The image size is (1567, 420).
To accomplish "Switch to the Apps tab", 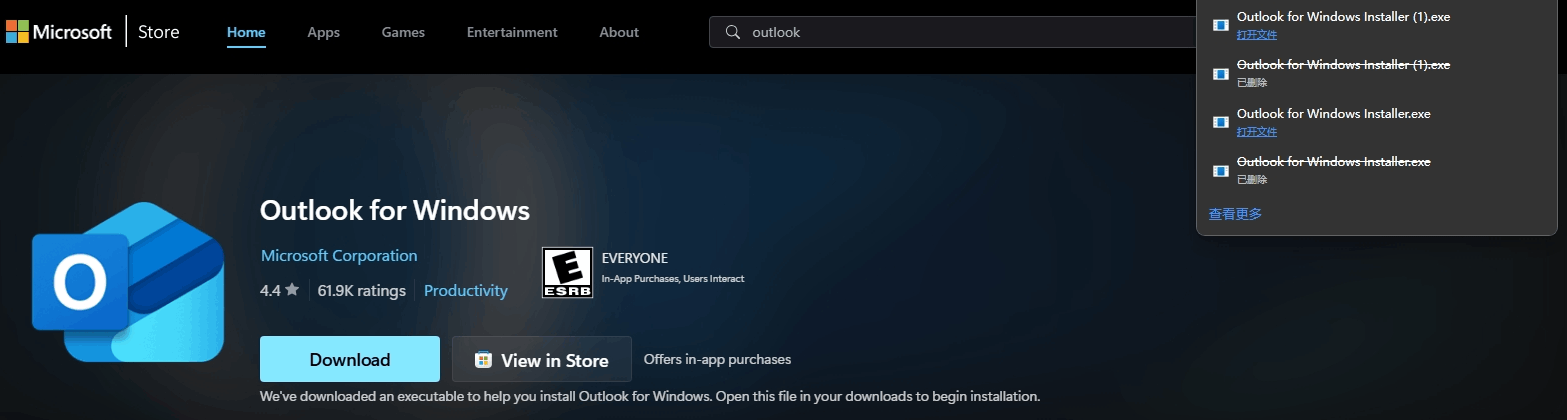I will (x=324, y=32).
